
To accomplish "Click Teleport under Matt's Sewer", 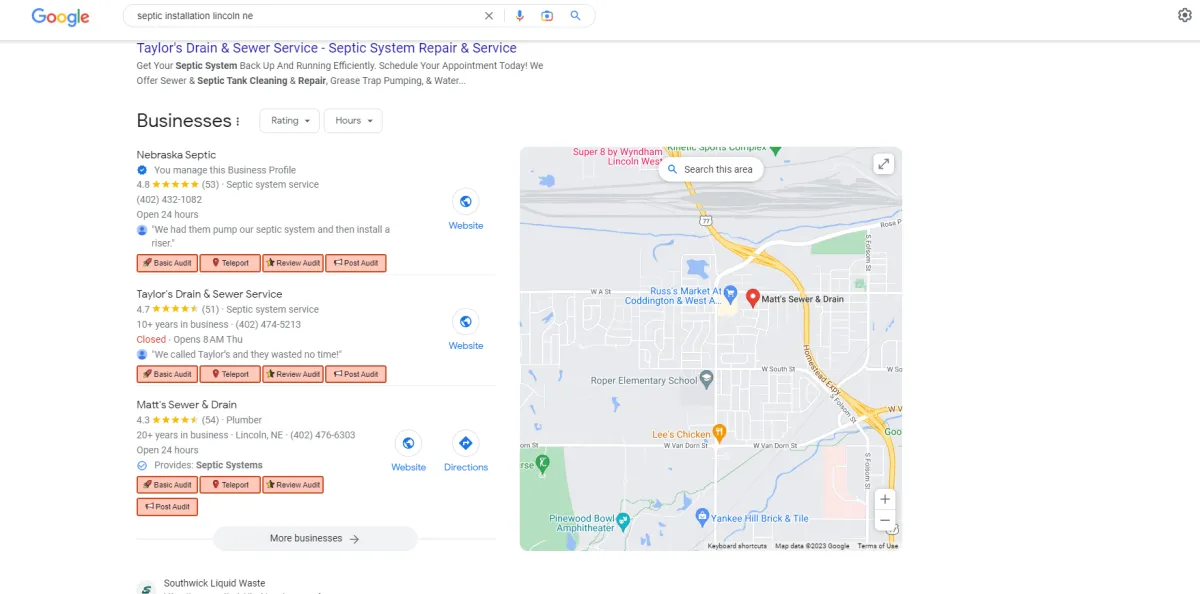I will pos(229,485).
